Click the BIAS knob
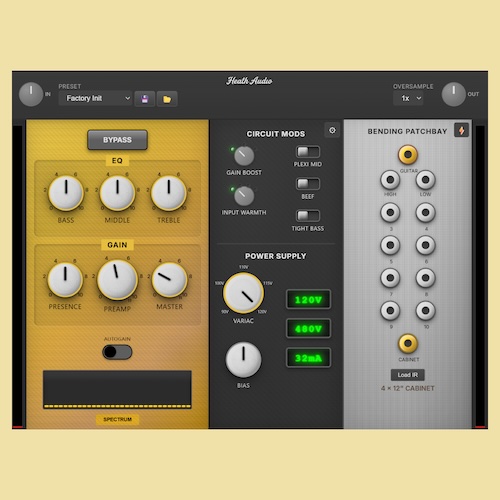The height and width of the screenshot is (500, 500). 243,360
